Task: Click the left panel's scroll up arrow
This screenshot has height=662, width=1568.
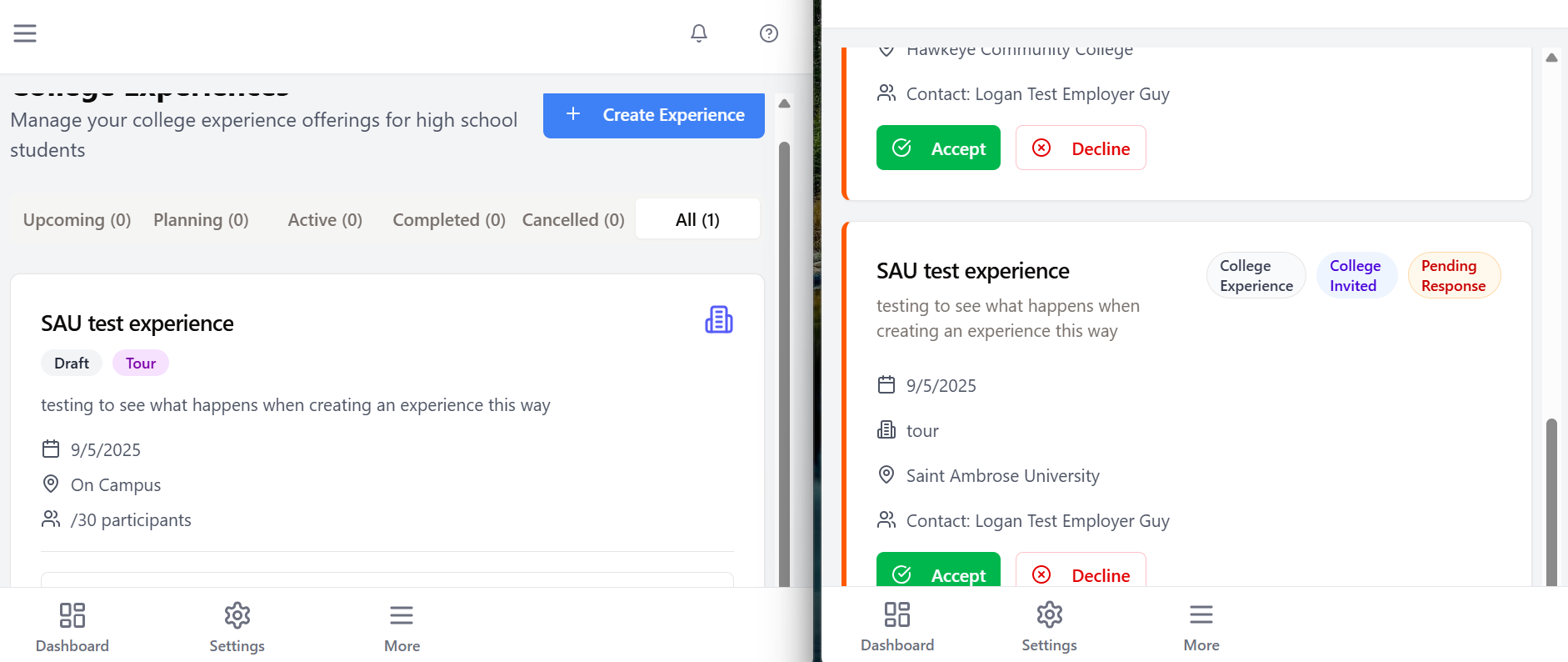Action: pos(784,103)
